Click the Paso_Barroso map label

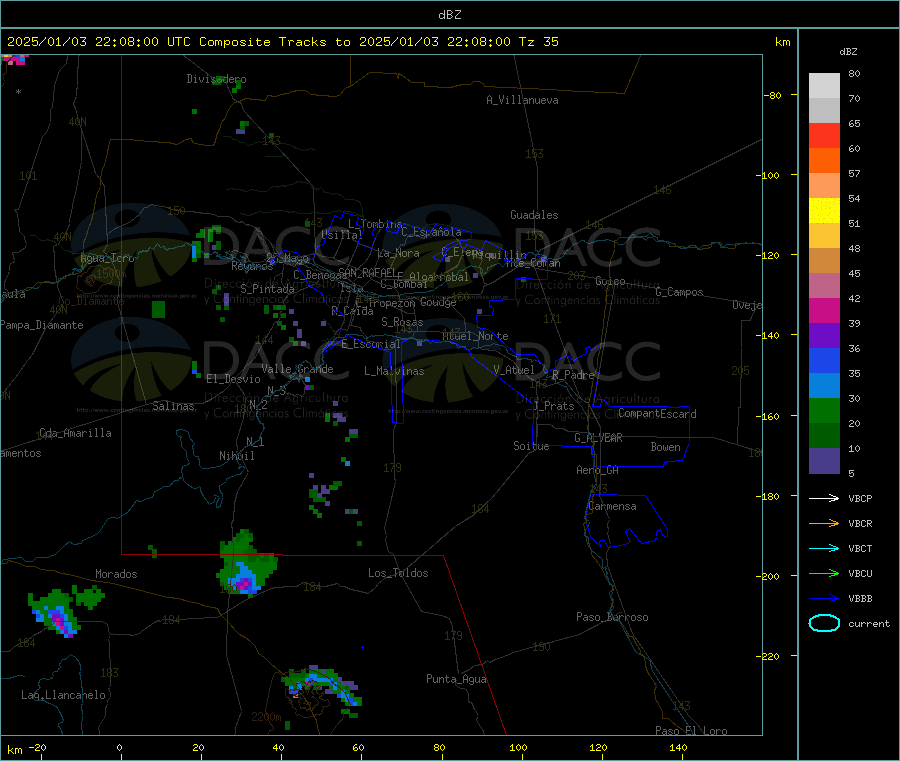[612, 617]
